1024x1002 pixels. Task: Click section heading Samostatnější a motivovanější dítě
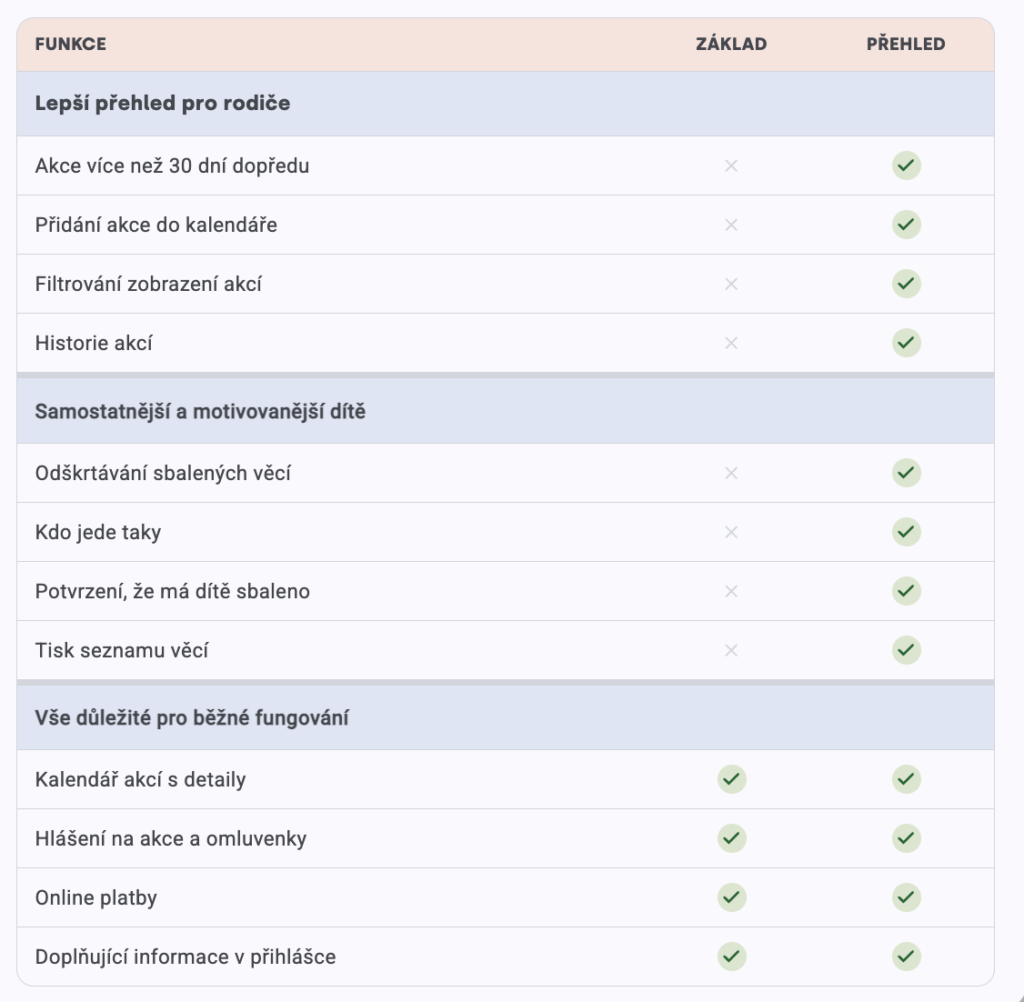[x=200, y=412]
